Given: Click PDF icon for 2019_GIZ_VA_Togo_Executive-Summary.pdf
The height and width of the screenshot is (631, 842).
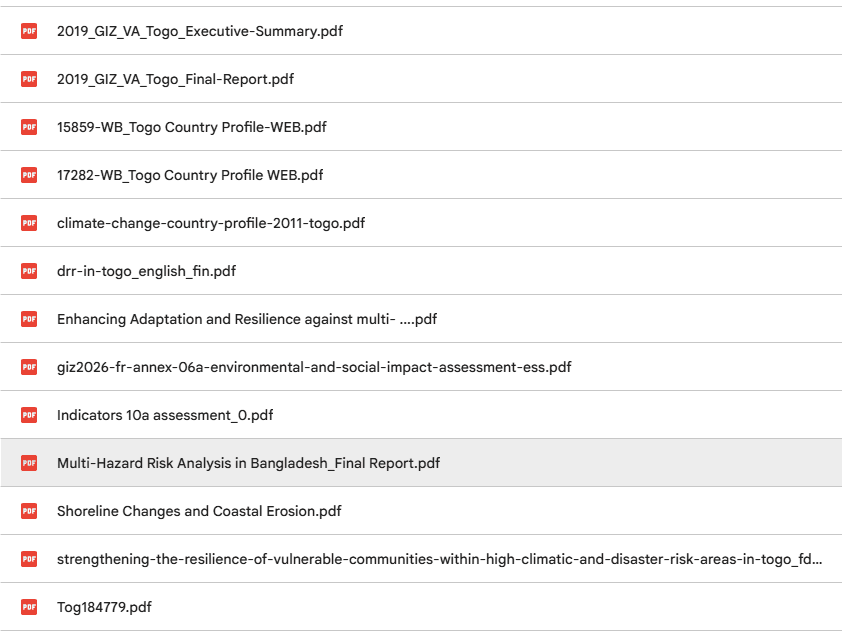Looking at the screenshot, I should [29, 31].
